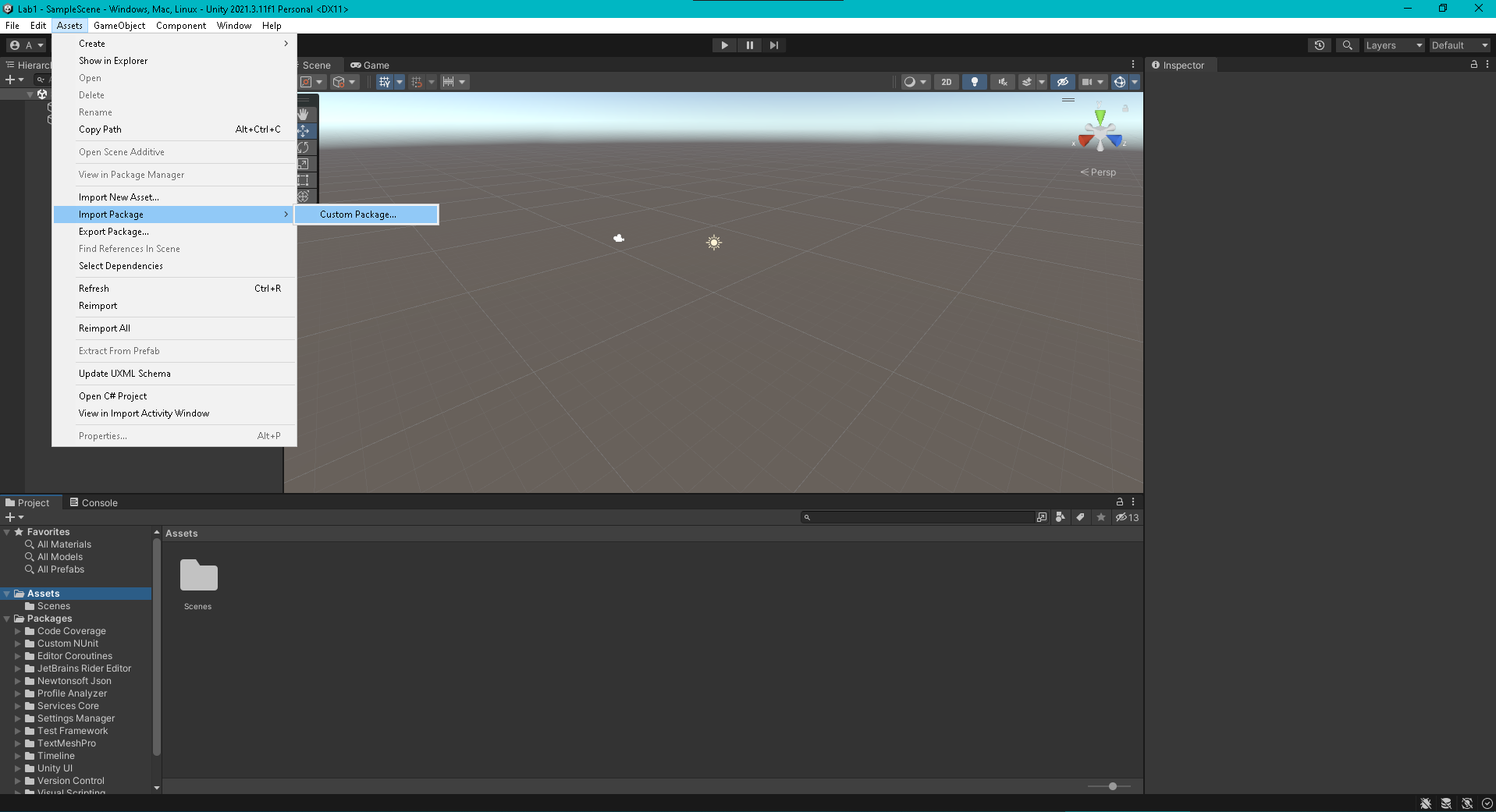Toggle the scene grid visibility button
This screenshot has width=1496, height=812.
click(x=385, y=82)
